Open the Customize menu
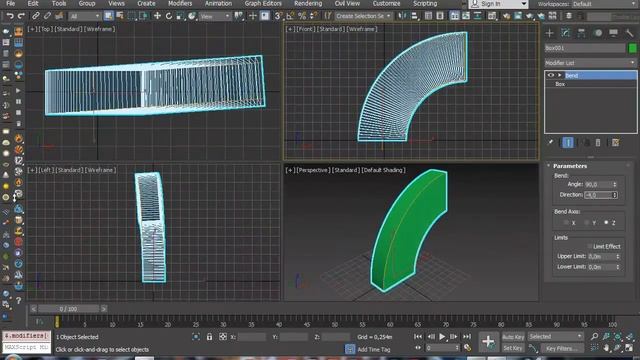This screenshot has width=640, height=360. (x=386, y=3)
